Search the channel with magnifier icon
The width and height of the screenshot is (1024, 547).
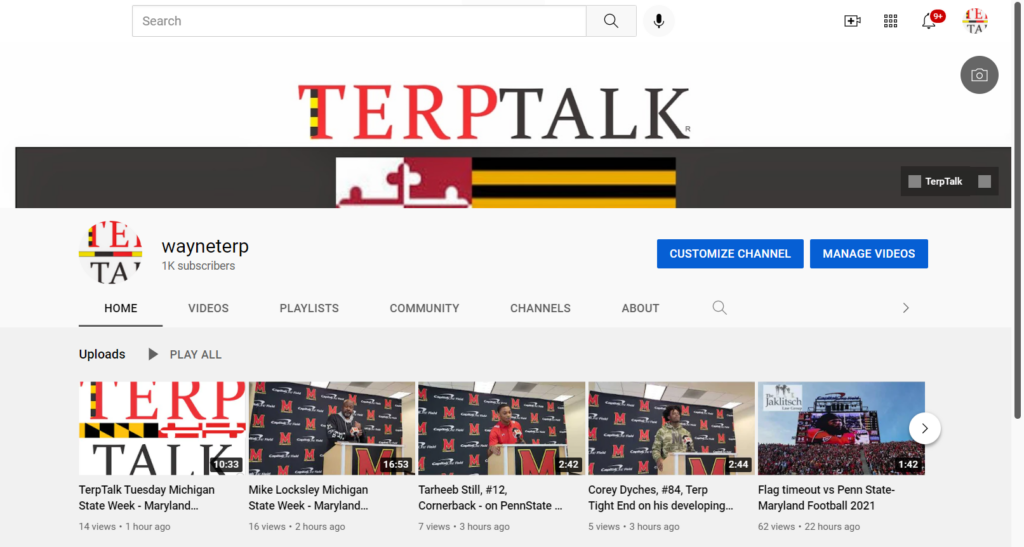tap(719, 307)
